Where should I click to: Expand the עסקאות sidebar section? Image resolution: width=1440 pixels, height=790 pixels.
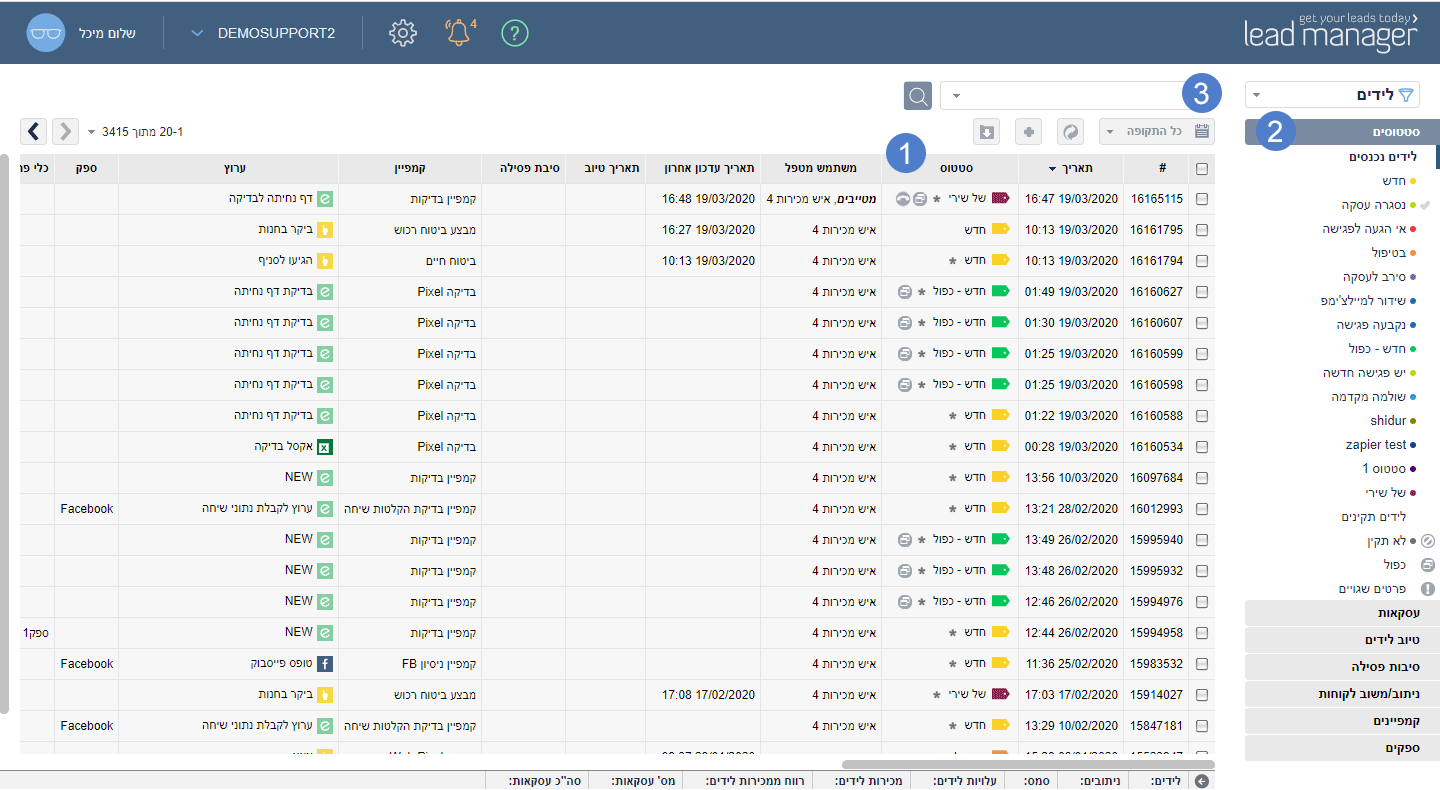click(1342, 613)
